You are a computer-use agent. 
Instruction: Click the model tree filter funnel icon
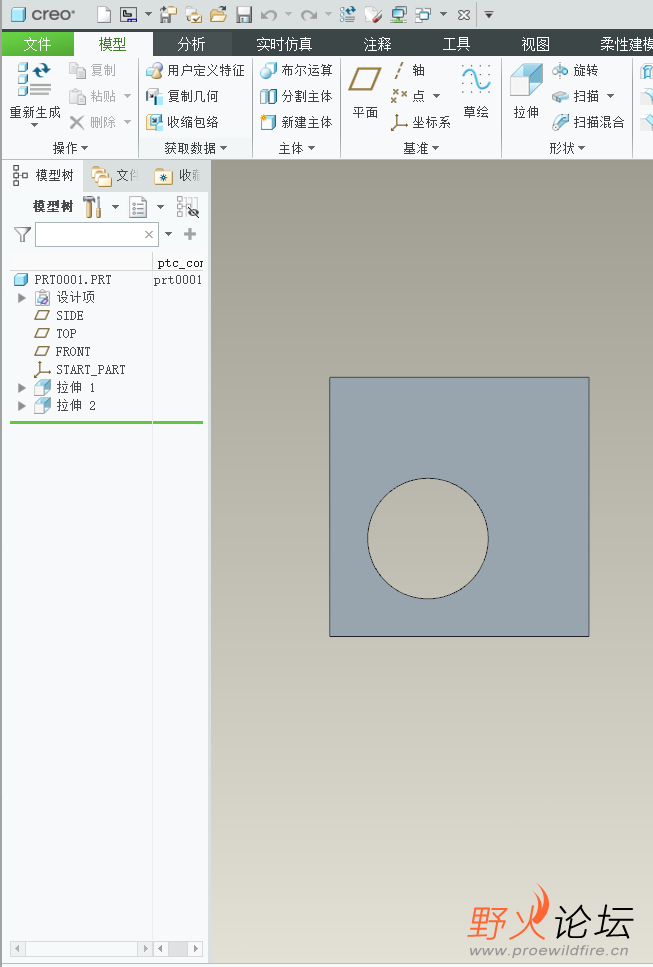22,234
